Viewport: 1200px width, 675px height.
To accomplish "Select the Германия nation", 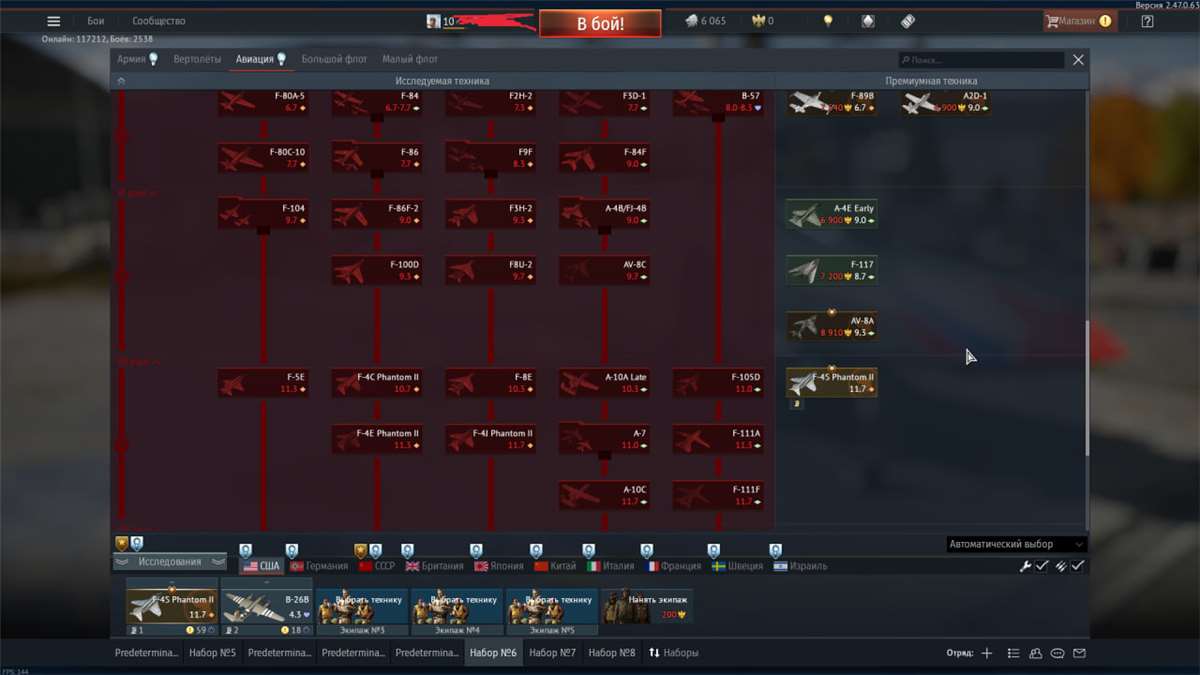I will (x=318, y=566).
